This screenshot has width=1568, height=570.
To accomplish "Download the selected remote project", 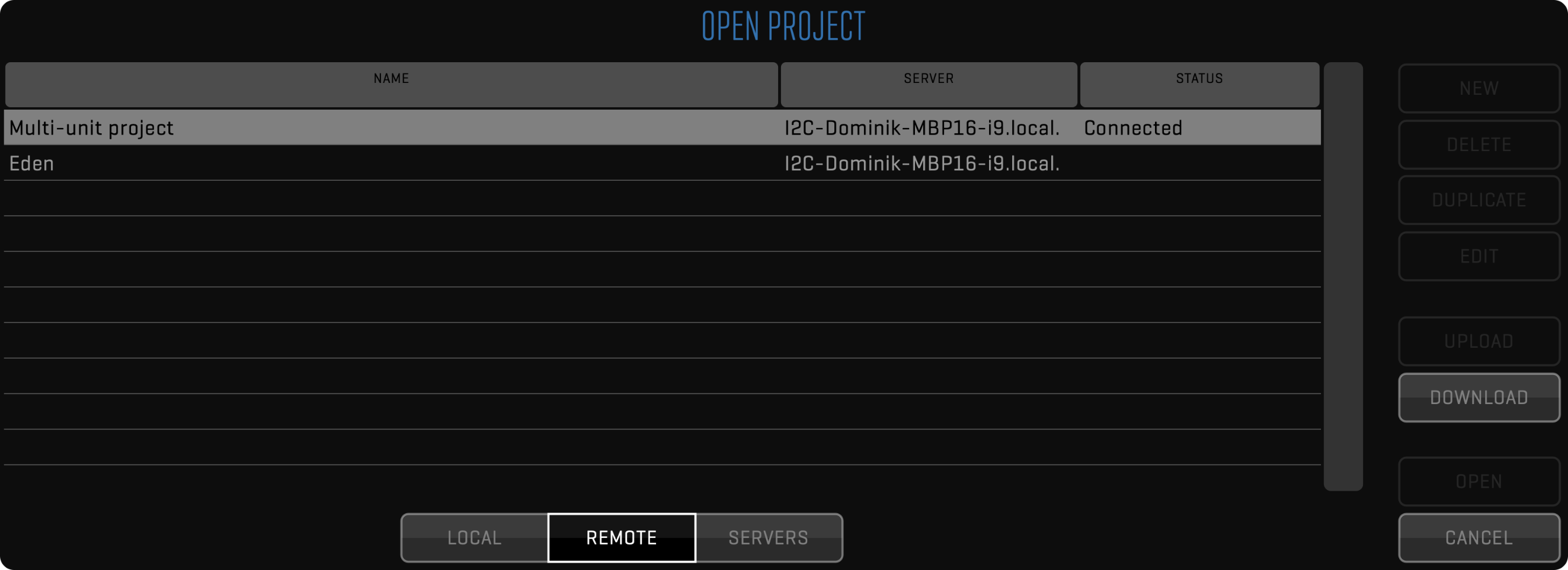I will [1479, 398].
